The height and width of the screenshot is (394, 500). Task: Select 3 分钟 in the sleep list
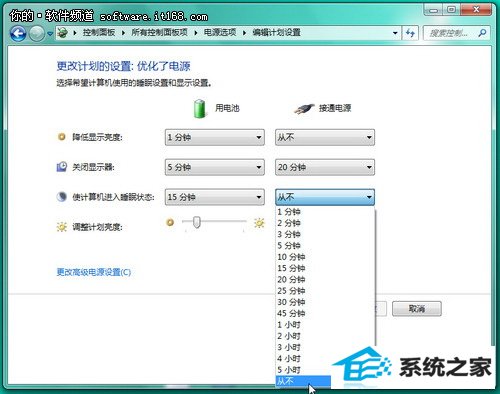click(325, 234)
